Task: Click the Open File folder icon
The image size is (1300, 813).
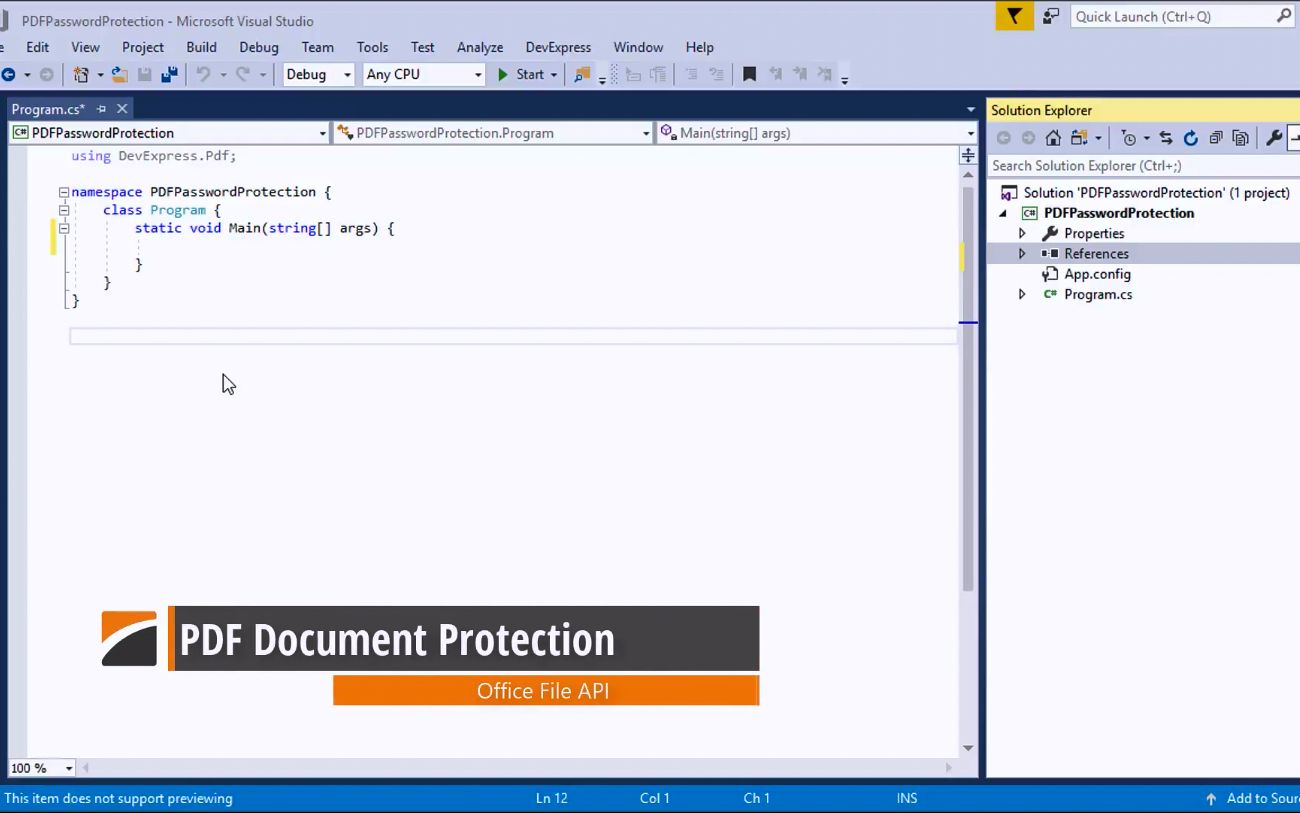Action: 119,75
